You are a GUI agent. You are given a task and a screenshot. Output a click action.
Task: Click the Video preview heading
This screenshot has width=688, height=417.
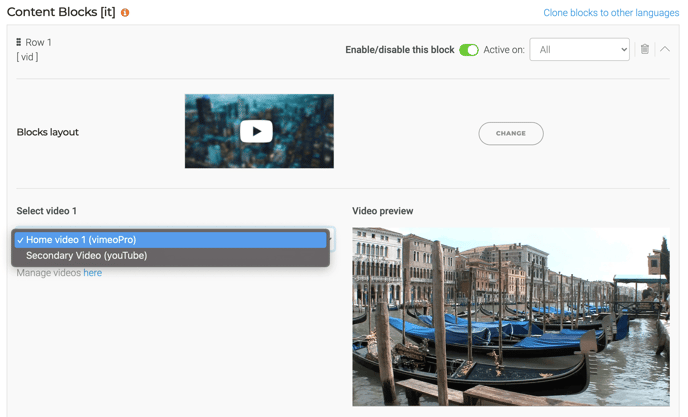tap(383, 211)
